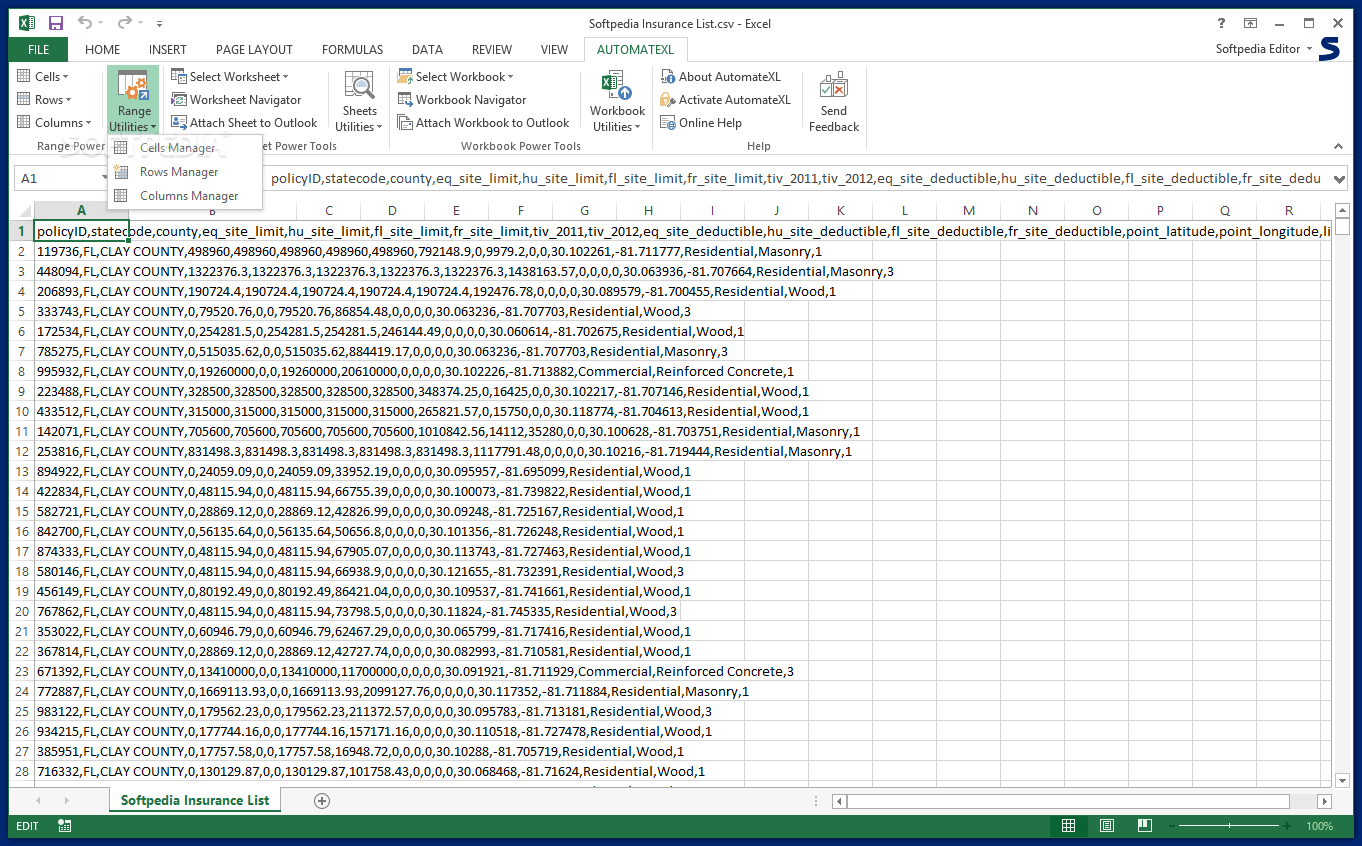Click the Range Utilities button icon
This screenshot has width=1362, height=846.
click(133, 87)
